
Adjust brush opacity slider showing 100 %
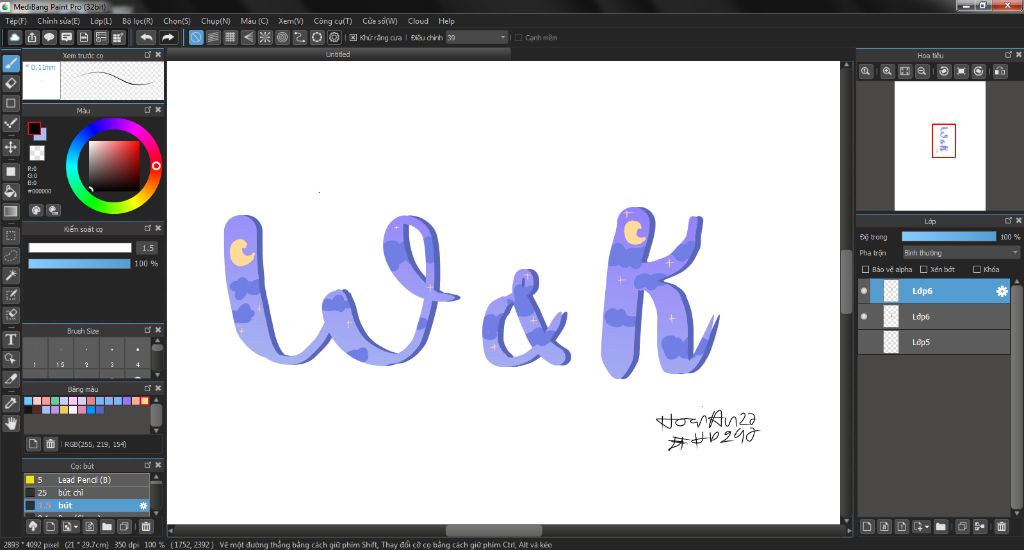79,264
